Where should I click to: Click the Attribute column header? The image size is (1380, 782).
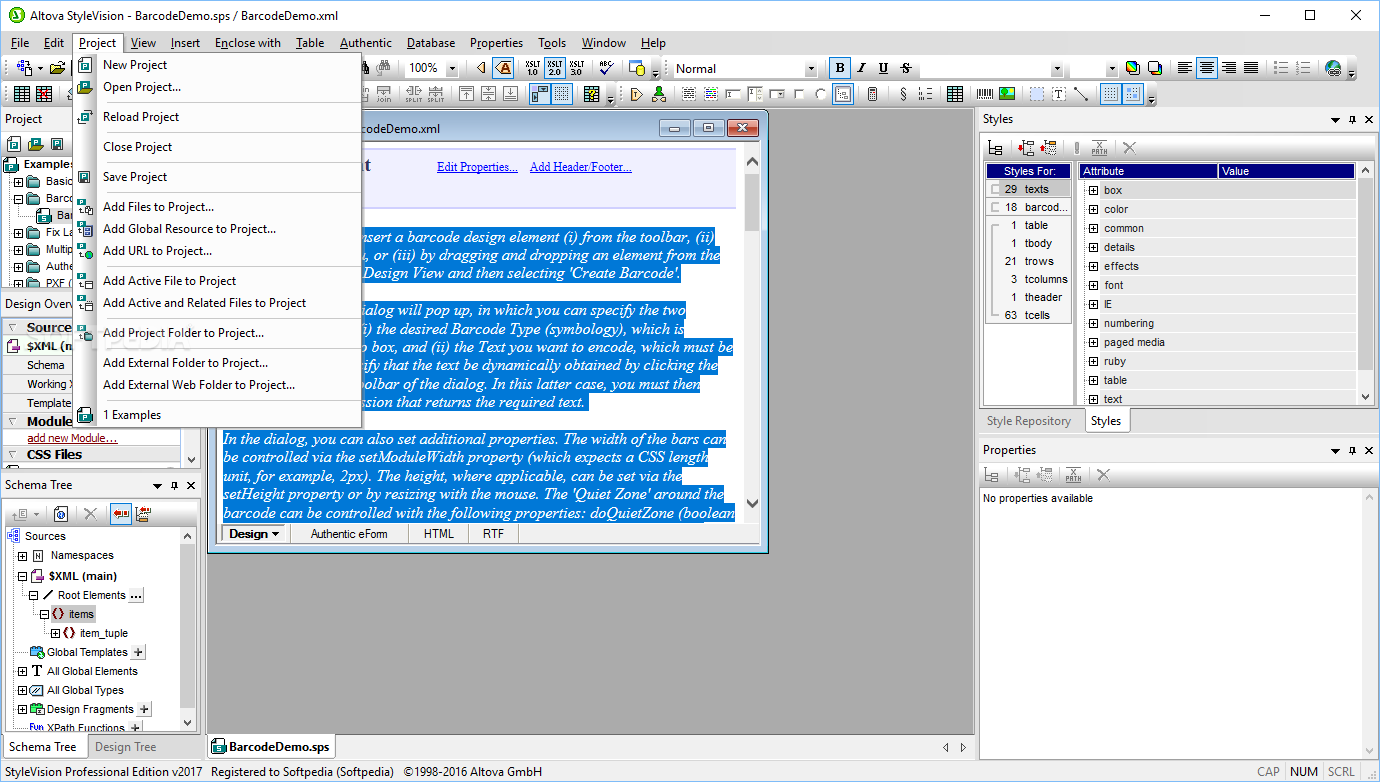(1148, 171)
